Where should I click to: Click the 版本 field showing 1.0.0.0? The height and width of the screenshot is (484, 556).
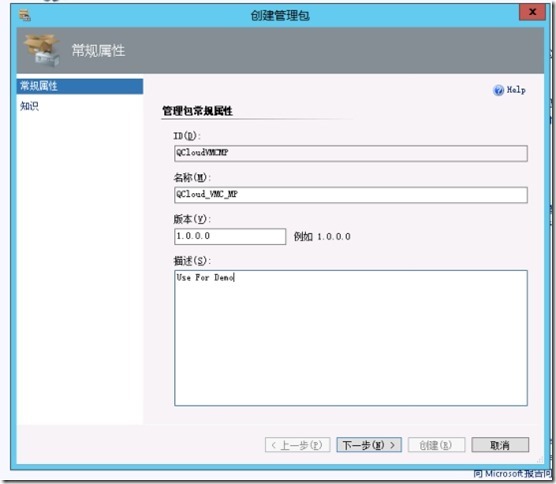tap(230, 236)
